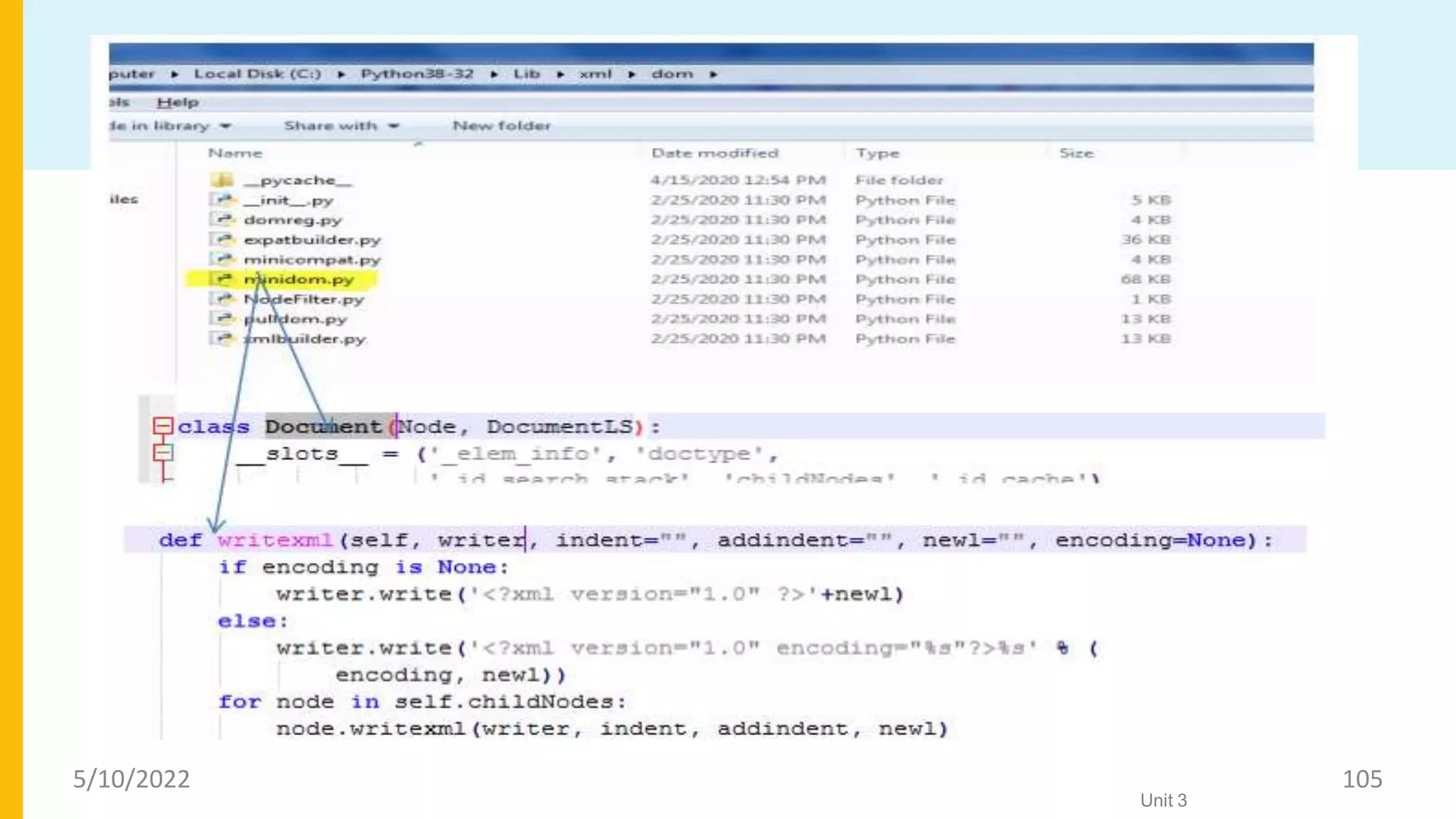Open the __pycache__ folder icon
The width and height of the screenshot is (1456, 819).
pyautogui.click(x=222, y=180)
